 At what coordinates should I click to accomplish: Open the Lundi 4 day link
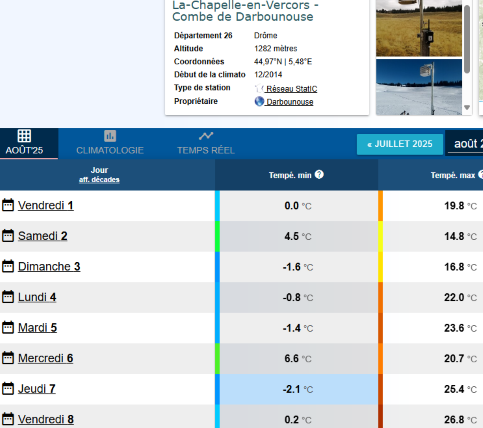pyautogui.click(x=37, y=297)
